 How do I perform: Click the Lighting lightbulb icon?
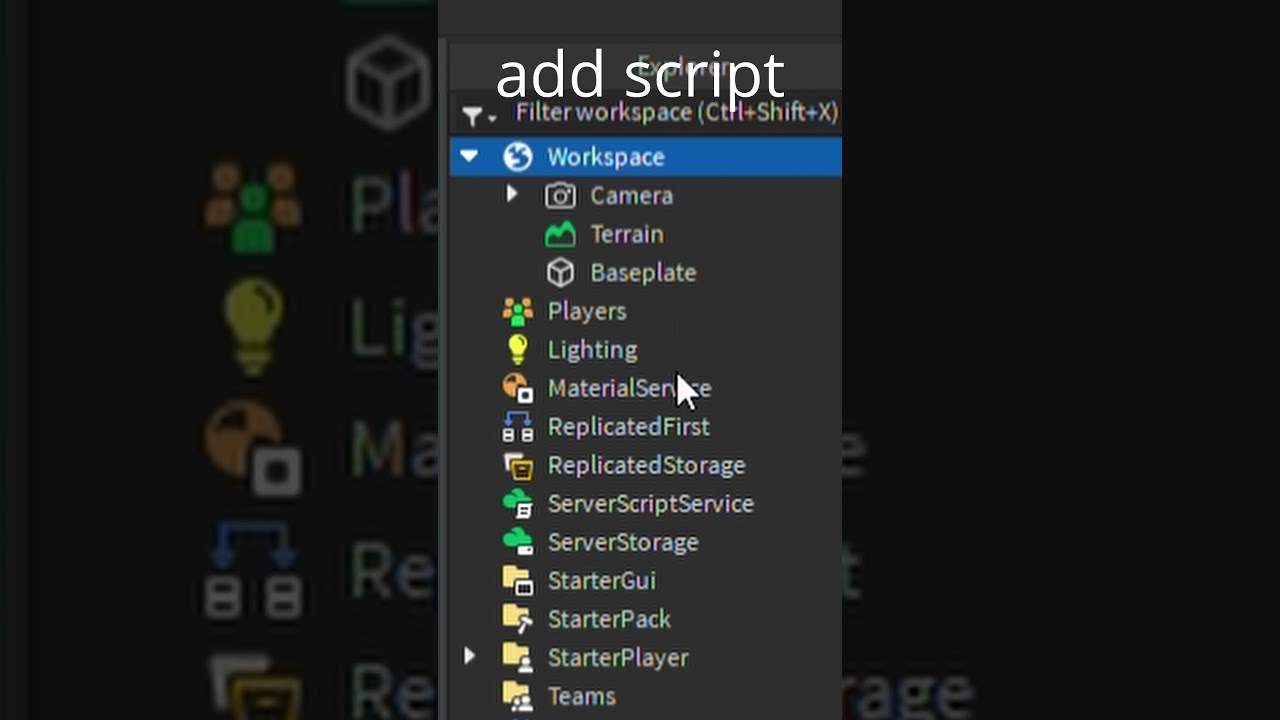(x=517, y=350)
